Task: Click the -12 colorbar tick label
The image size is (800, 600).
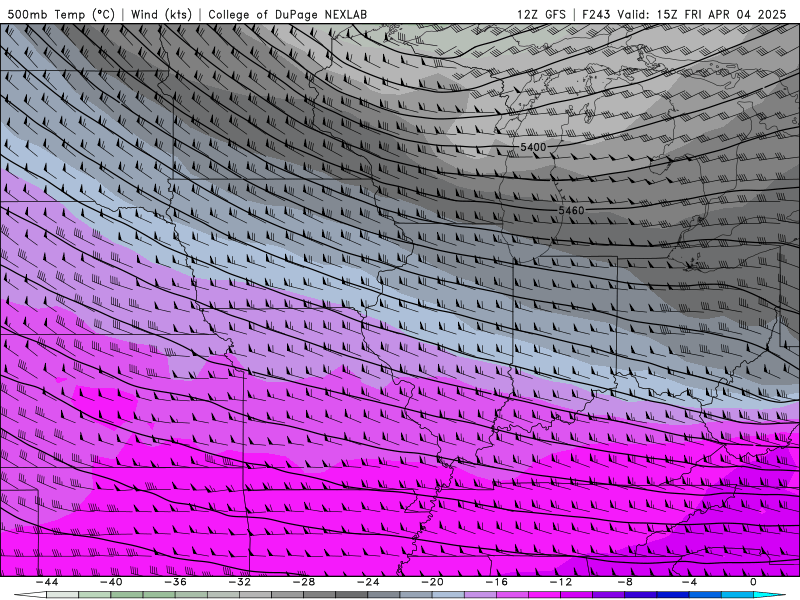Action: 561,582
